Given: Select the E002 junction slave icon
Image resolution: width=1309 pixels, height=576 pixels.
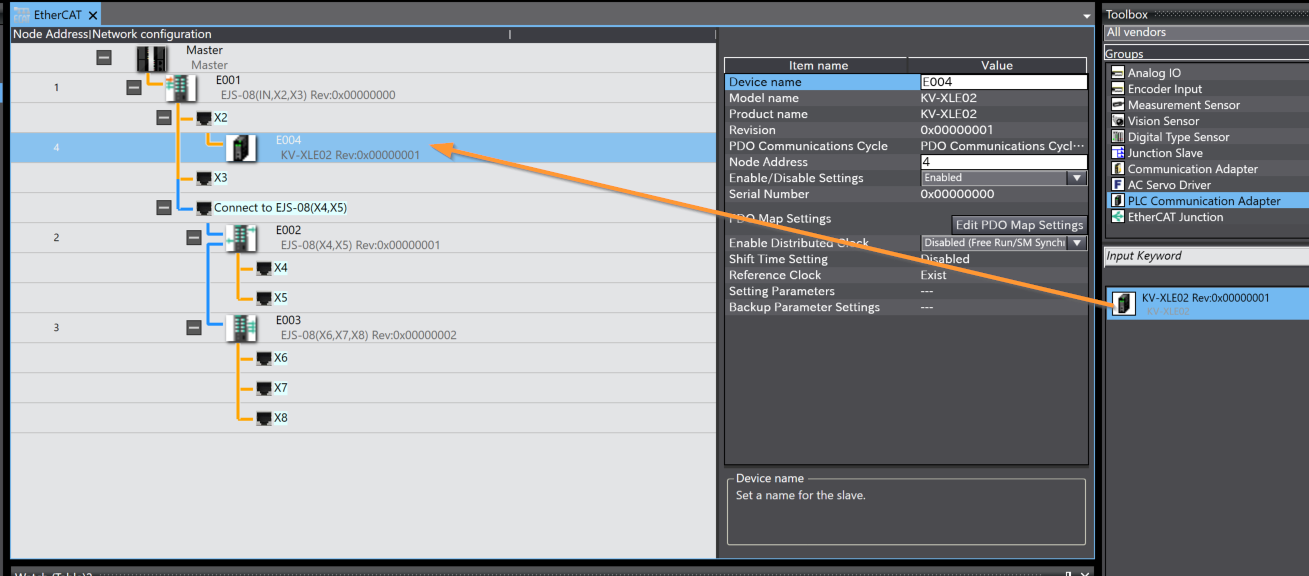Looking at the screenshot, I should 241,238.
